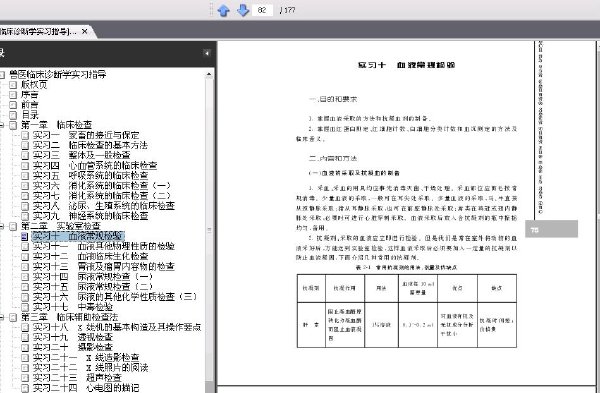The width and height of the screenshot is (600, 393).
Task: Collapse the 第二章 实验室检查 tree node
Action: [x=2, y=226]
